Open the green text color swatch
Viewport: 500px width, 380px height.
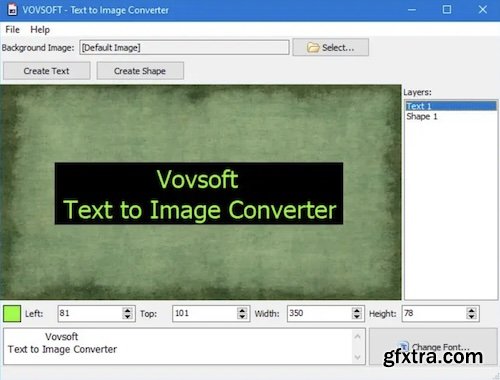[x=12, y=313]
